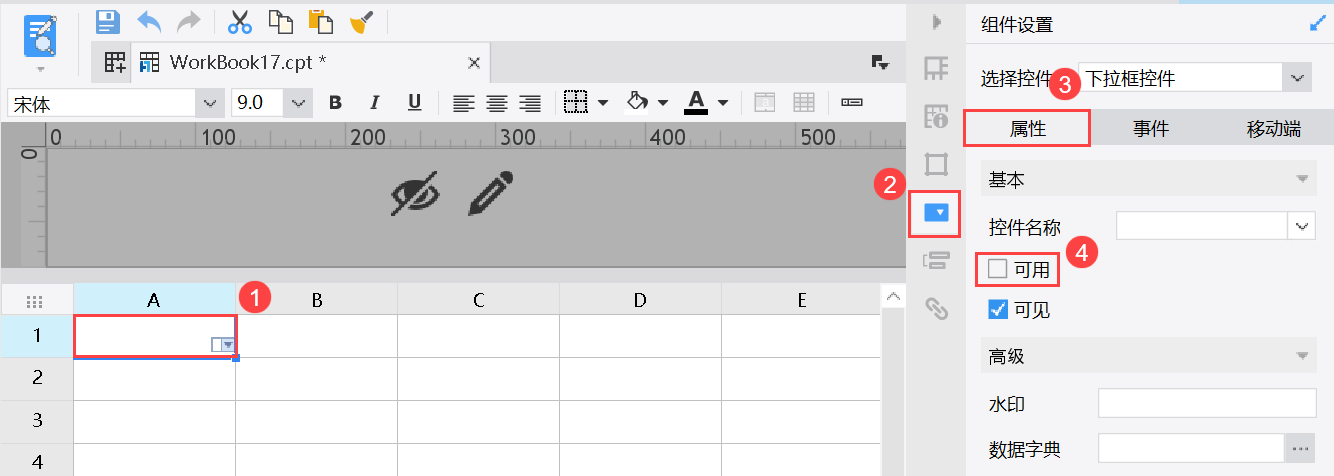Collapse the 基本 section

point(1301,180)
